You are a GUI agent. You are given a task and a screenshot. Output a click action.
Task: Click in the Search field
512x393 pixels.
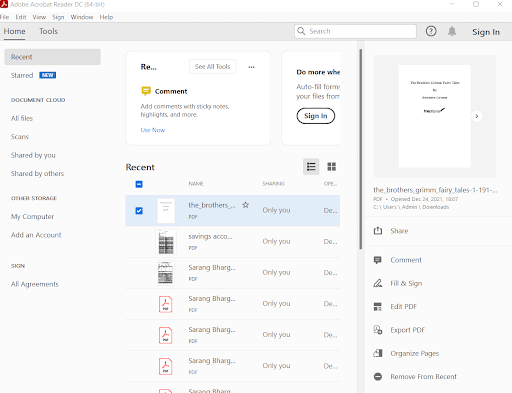tap(355, 31)
